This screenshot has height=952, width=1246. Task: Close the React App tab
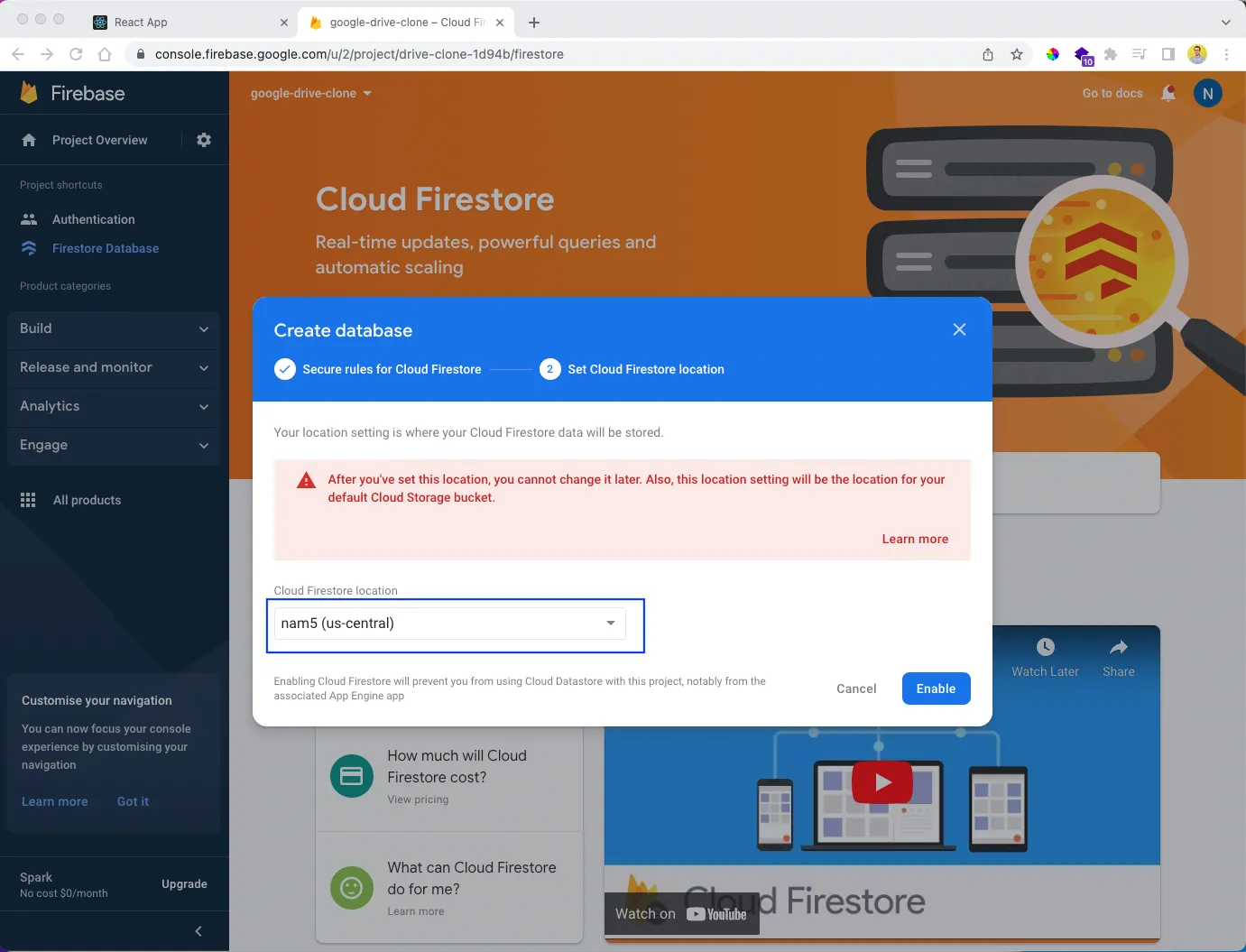284,23
